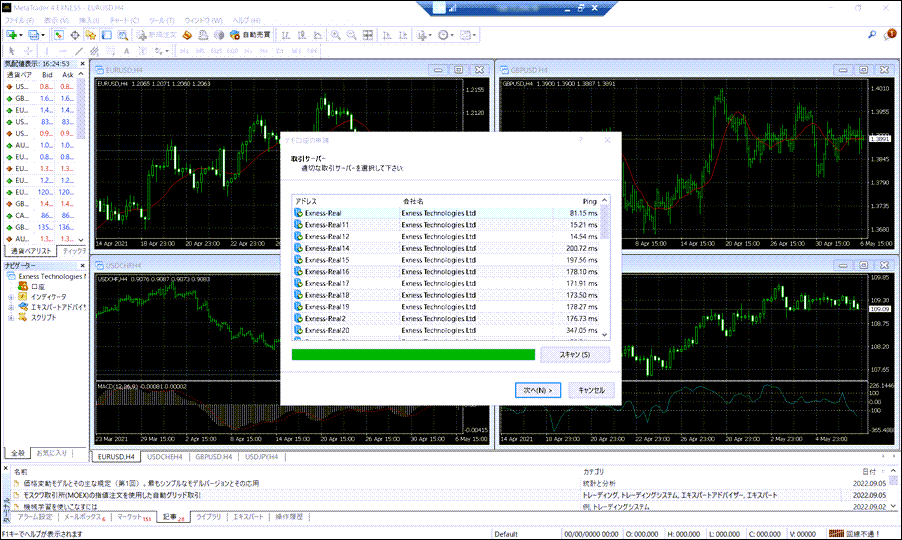Toggle the Navigator star-folder icon
This screenshot has height=540, width=902.
coord(91,34)
